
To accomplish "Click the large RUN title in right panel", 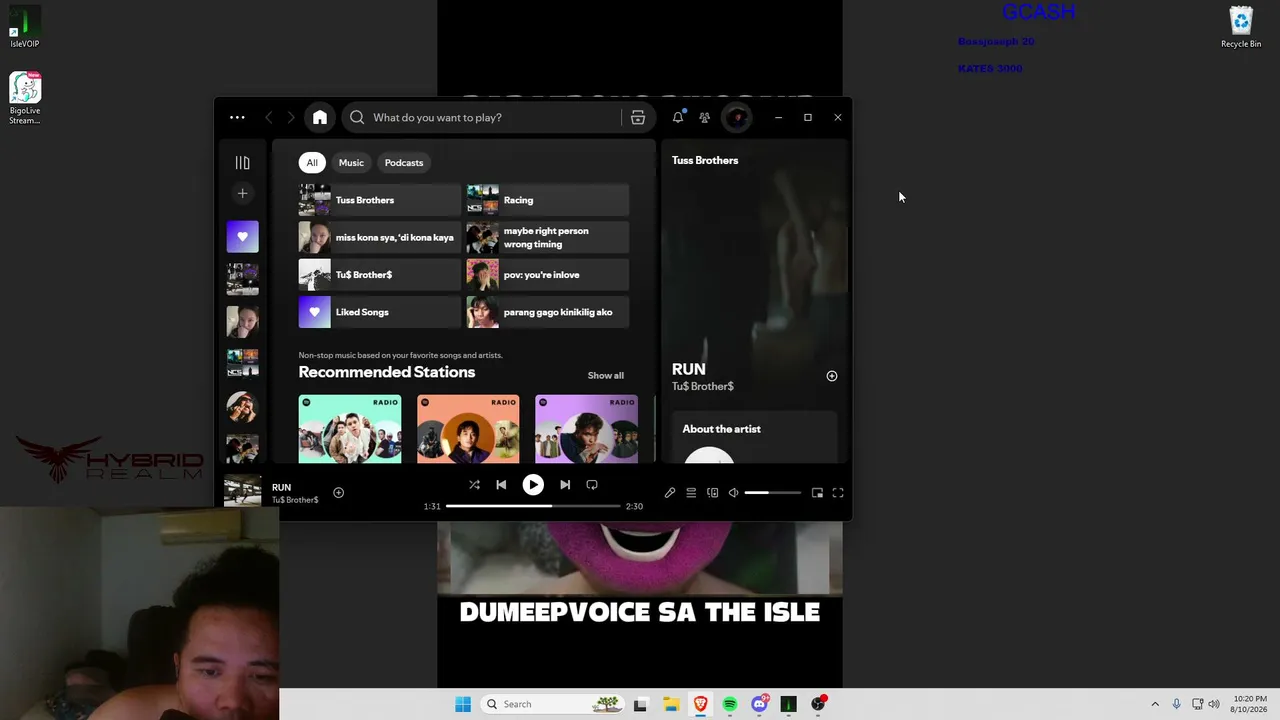I will tap(689, 369).
